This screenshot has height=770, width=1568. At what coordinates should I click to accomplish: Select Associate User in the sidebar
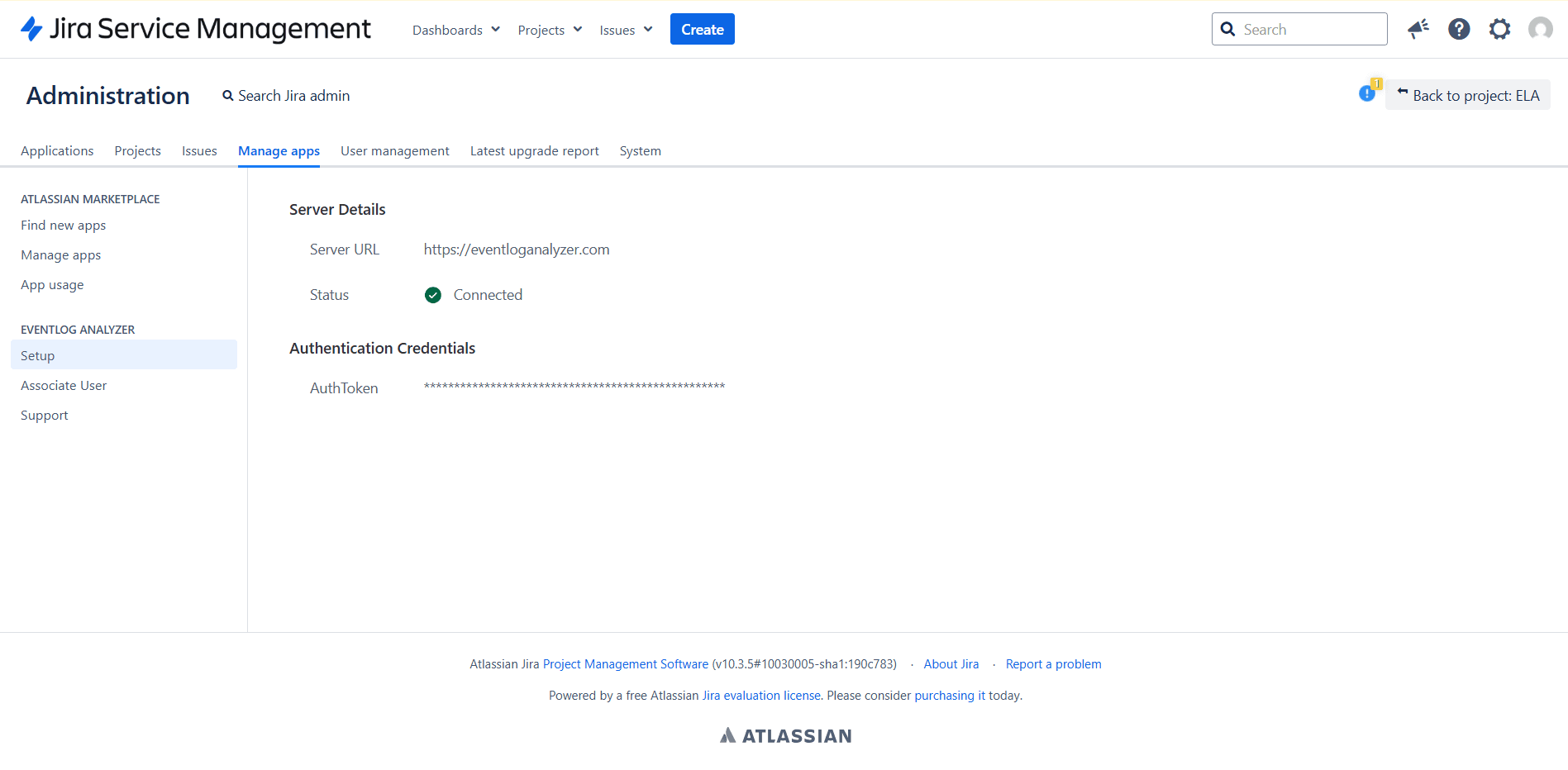click(64, 385)
